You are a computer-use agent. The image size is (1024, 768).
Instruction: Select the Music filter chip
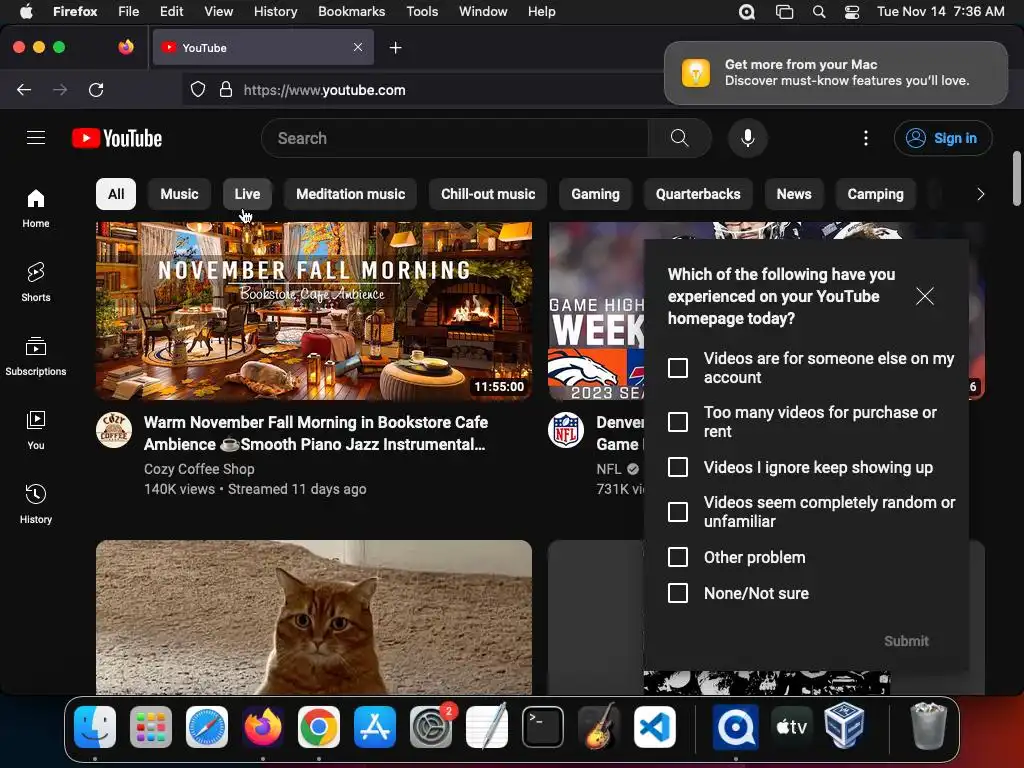pos(179,194)
